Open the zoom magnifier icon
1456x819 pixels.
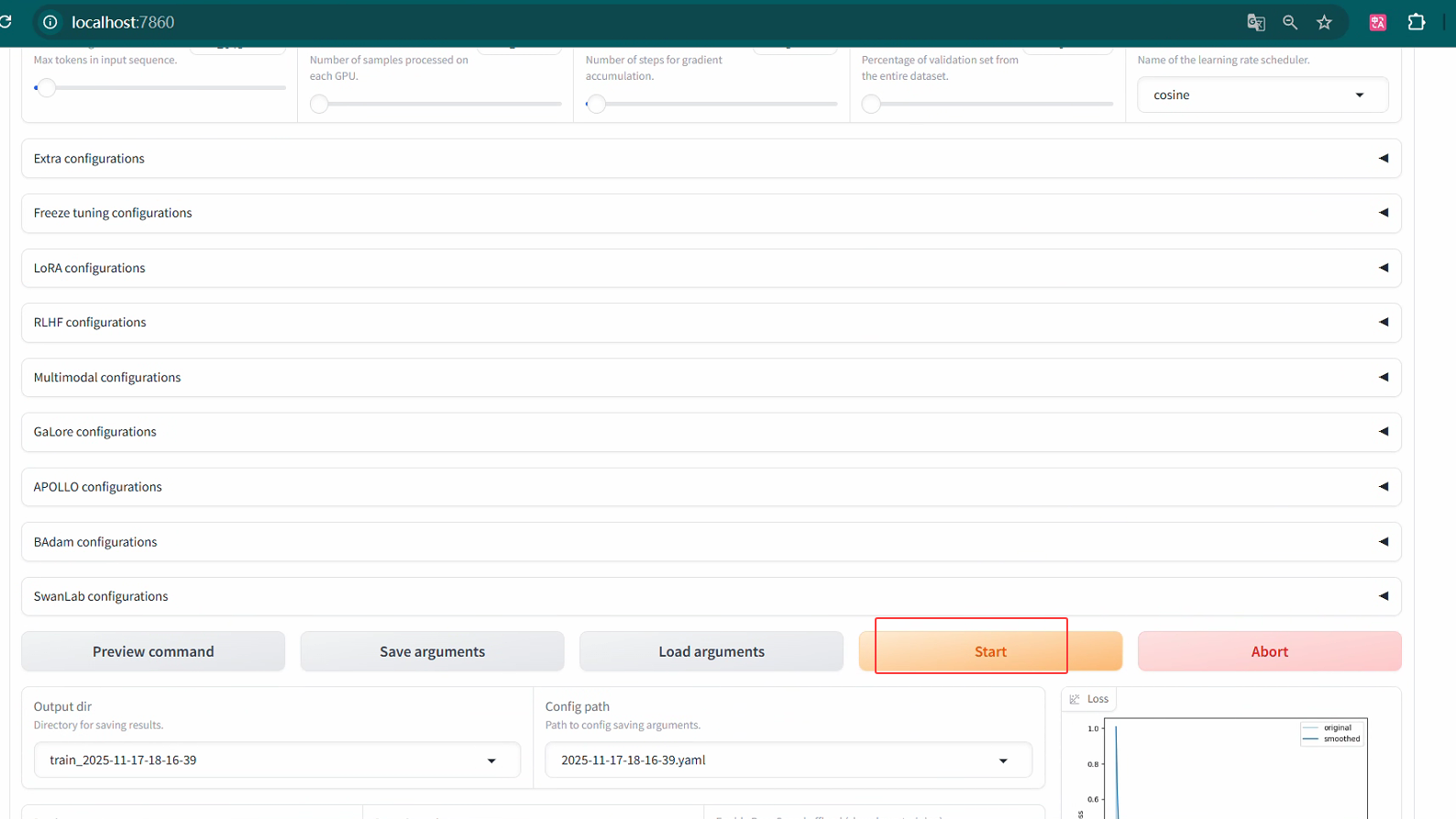coord(1290,22)
